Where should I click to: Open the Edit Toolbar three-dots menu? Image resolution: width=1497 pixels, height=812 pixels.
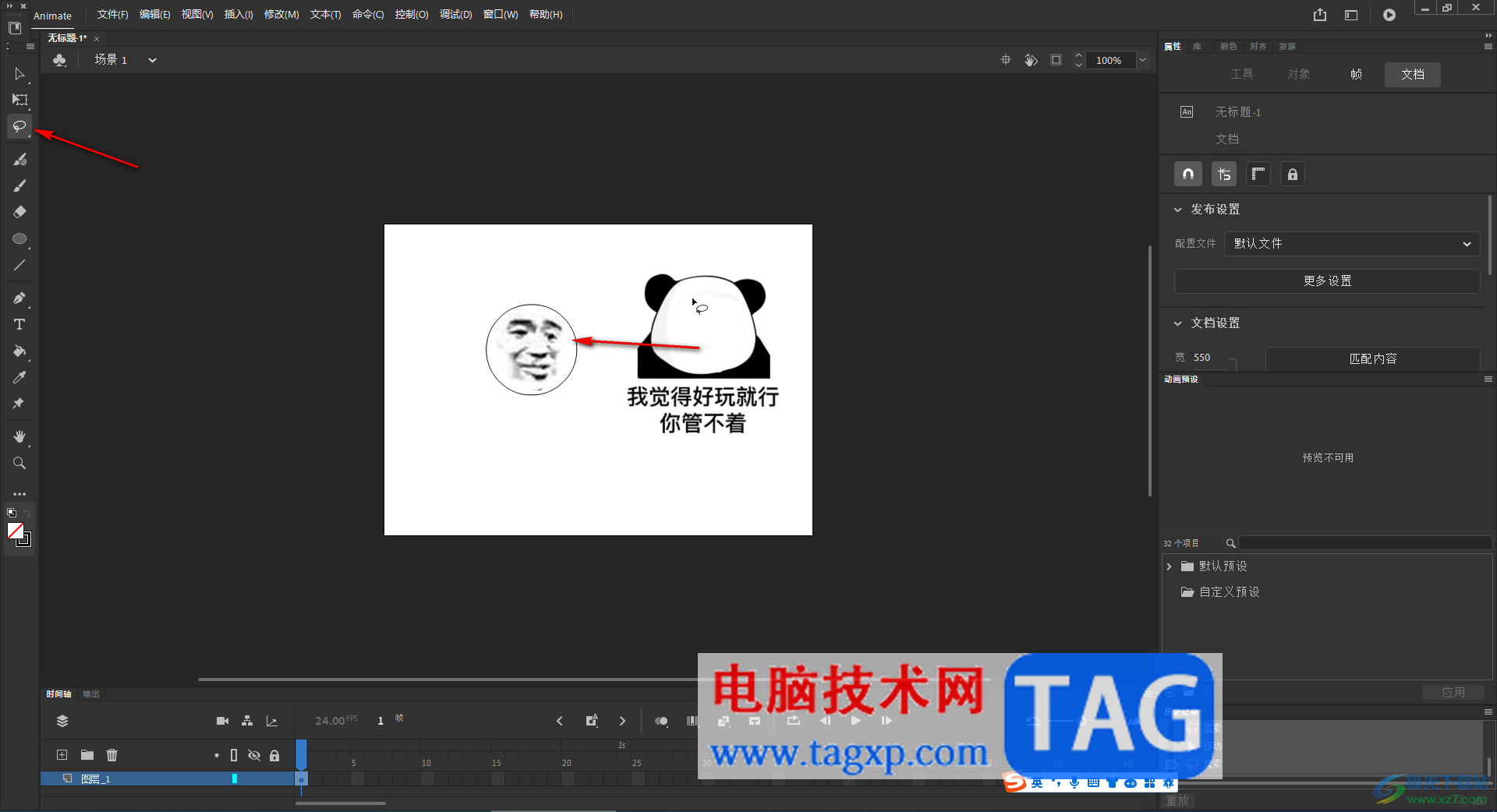tap(19, 494)
